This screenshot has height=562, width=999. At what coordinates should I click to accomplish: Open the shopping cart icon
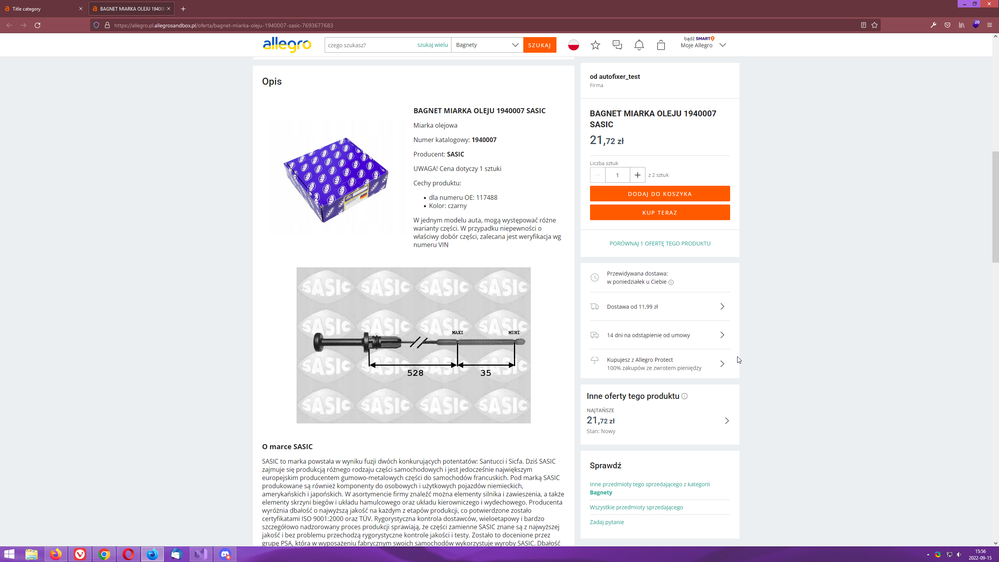(x=661, y=45)
